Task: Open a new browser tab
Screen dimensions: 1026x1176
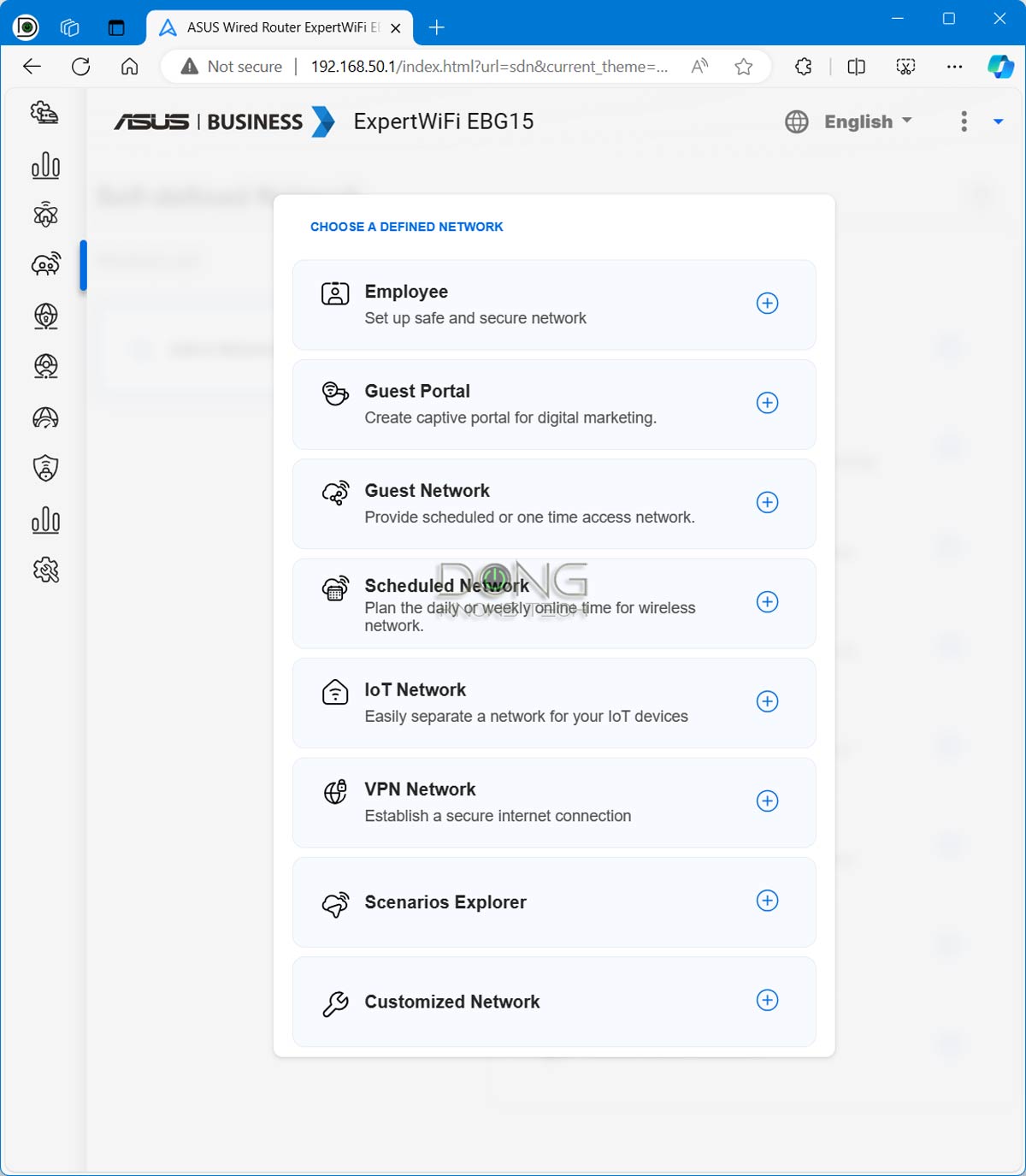Action: [x=437, y=27]
